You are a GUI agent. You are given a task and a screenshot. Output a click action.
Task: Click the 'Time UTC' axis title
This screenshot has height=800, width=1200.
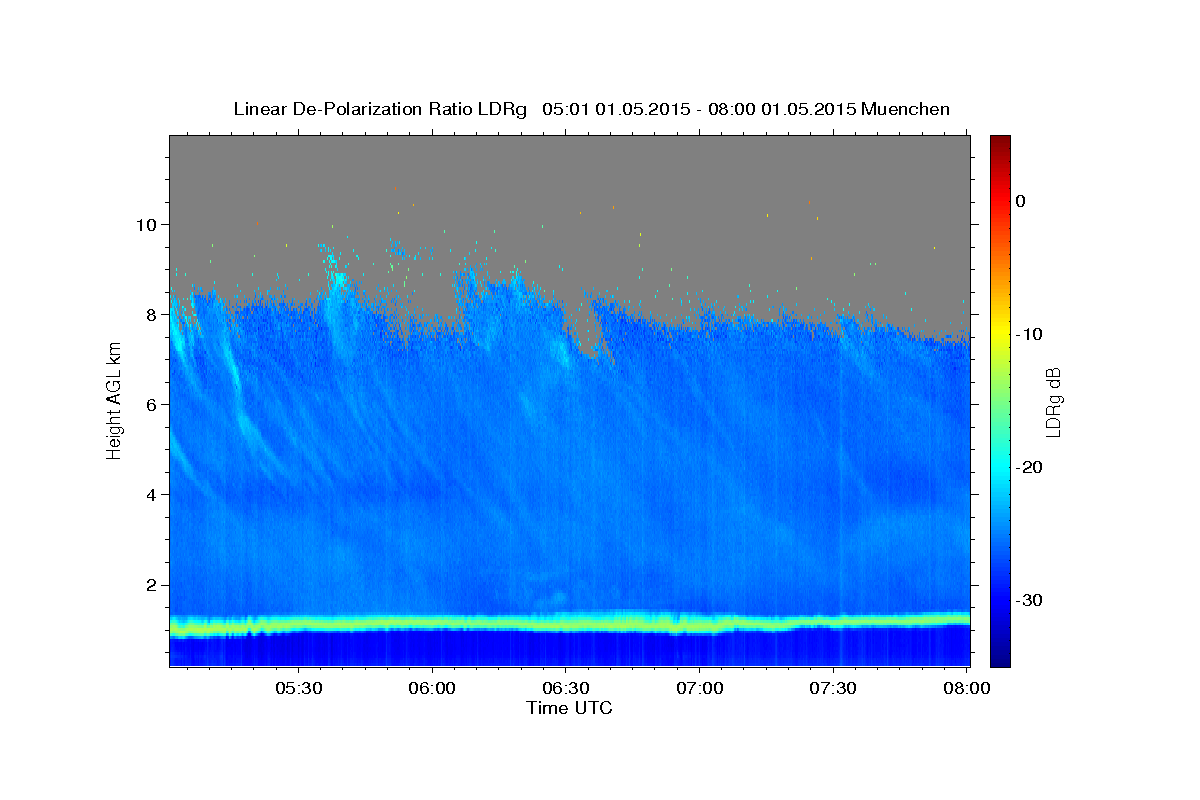(570, 708)
